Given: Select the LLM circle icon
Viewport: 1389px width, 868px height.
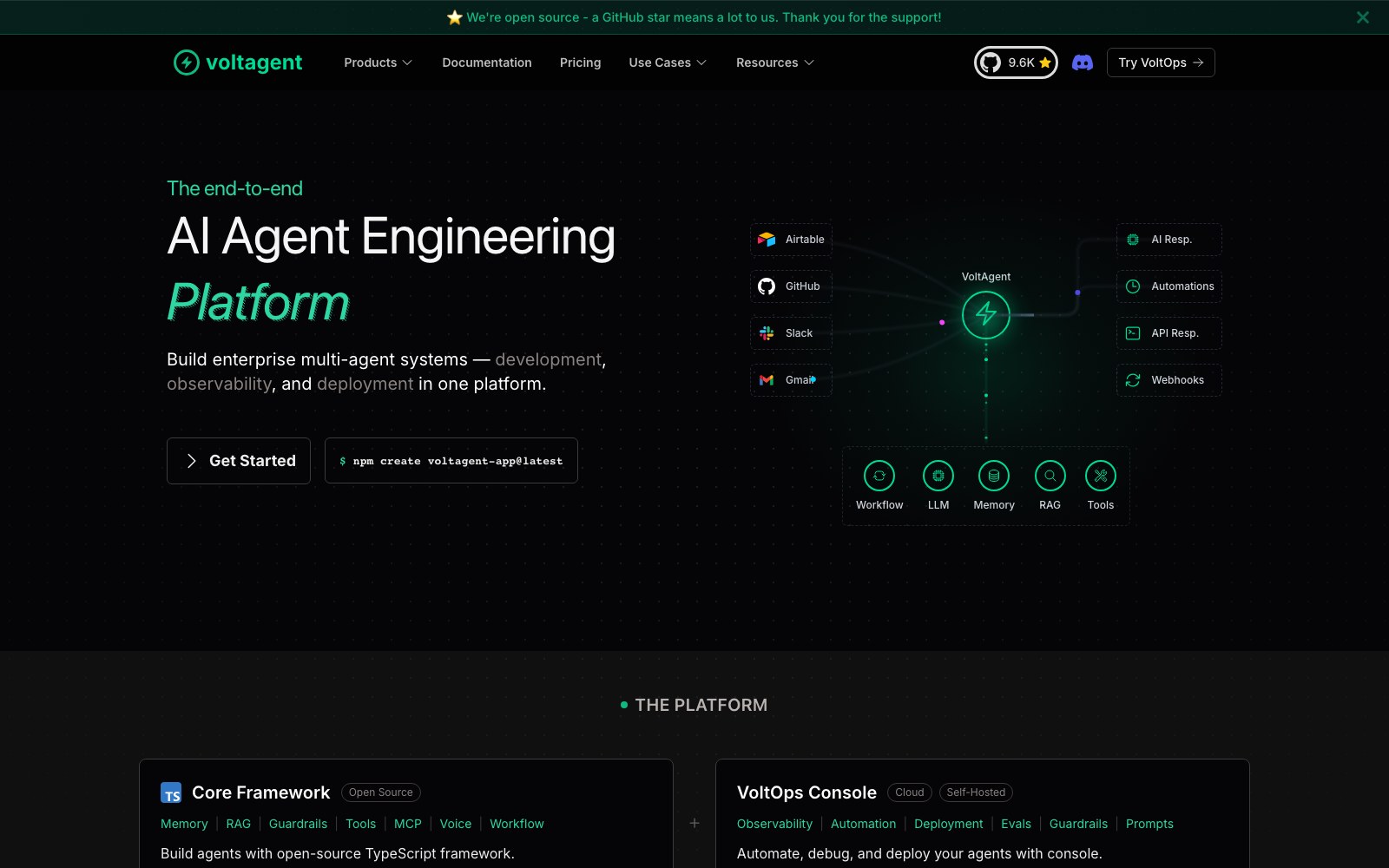Looking at the screenshot, I should [x=938, y=476].
